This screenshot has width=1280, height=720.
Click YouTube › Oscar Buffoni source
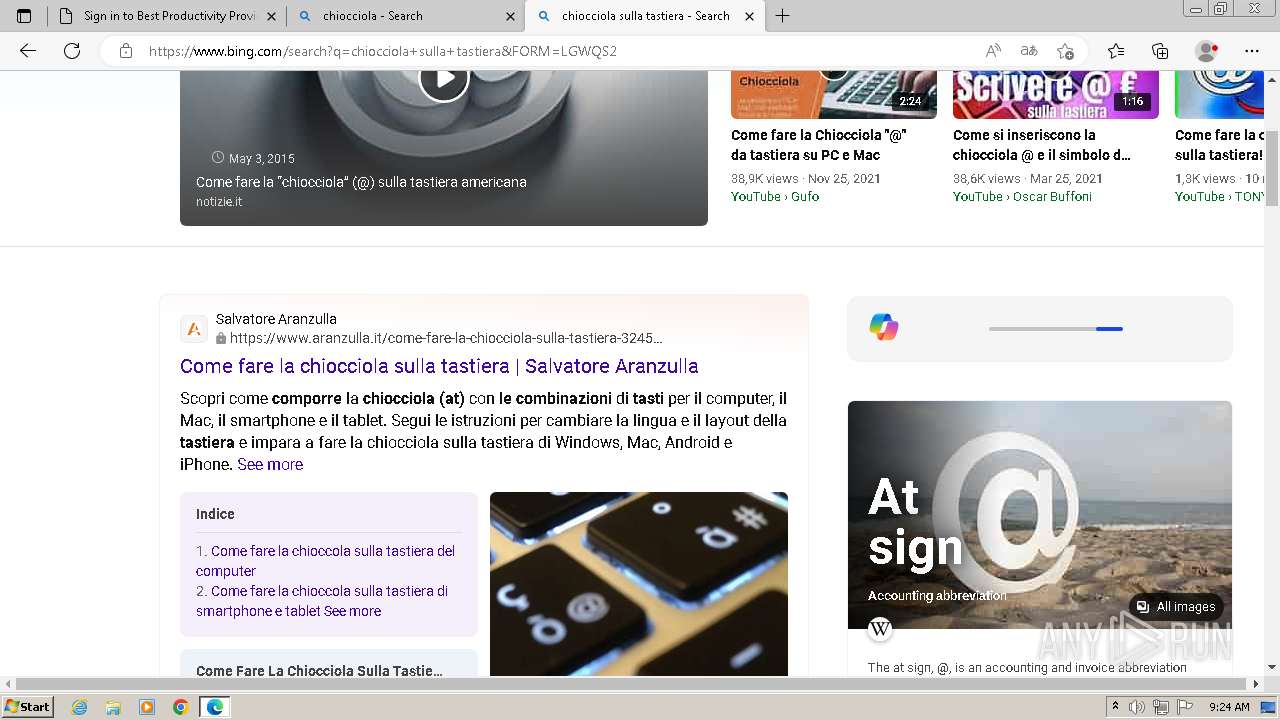tap(1022, 196)
